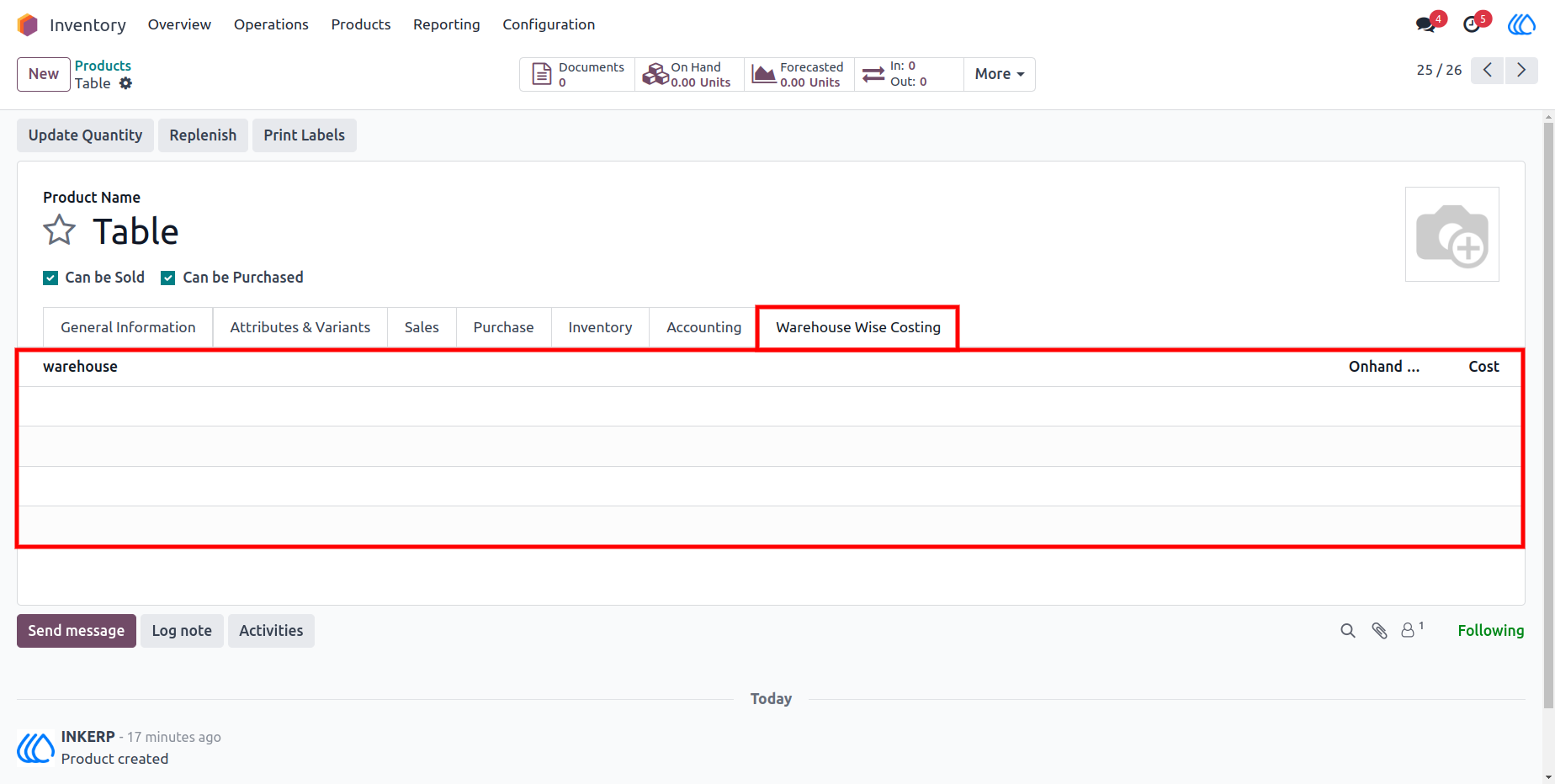Click the Update Quantity button

click(85, 135)
